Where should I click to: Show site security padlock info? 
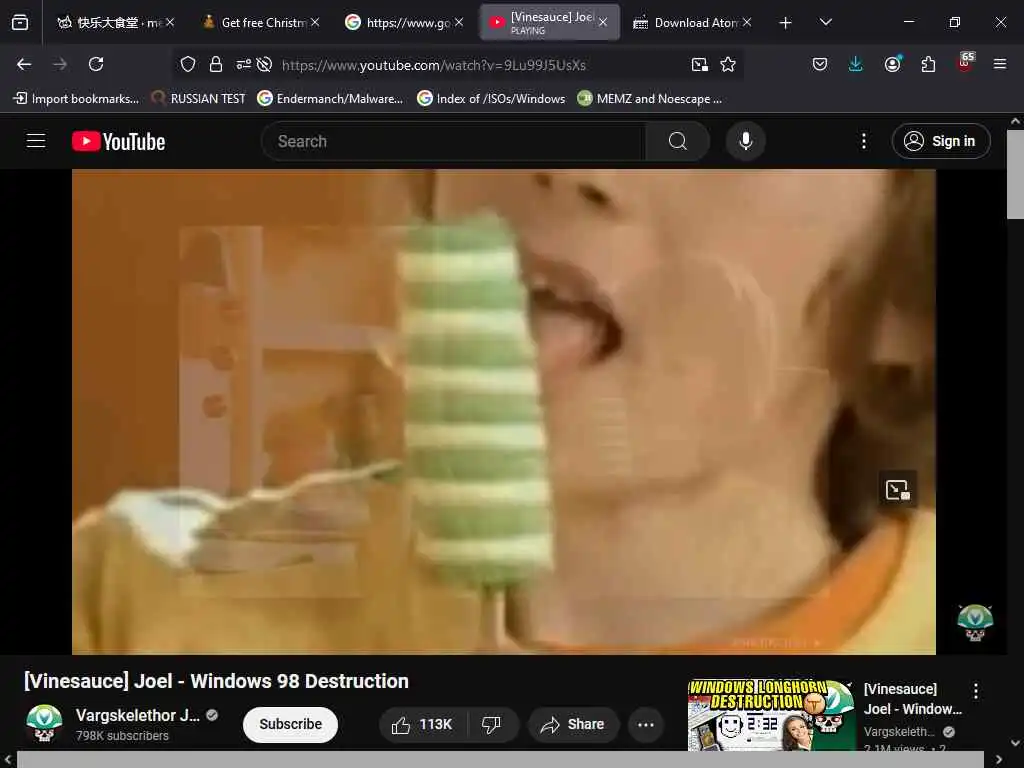[216, 64]
